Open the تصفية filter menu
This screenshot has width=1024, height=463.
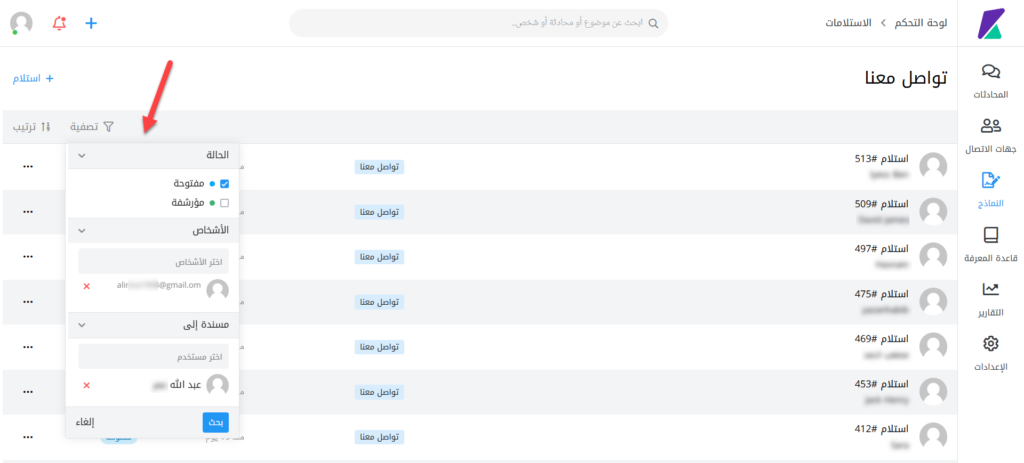coord(92,127)
